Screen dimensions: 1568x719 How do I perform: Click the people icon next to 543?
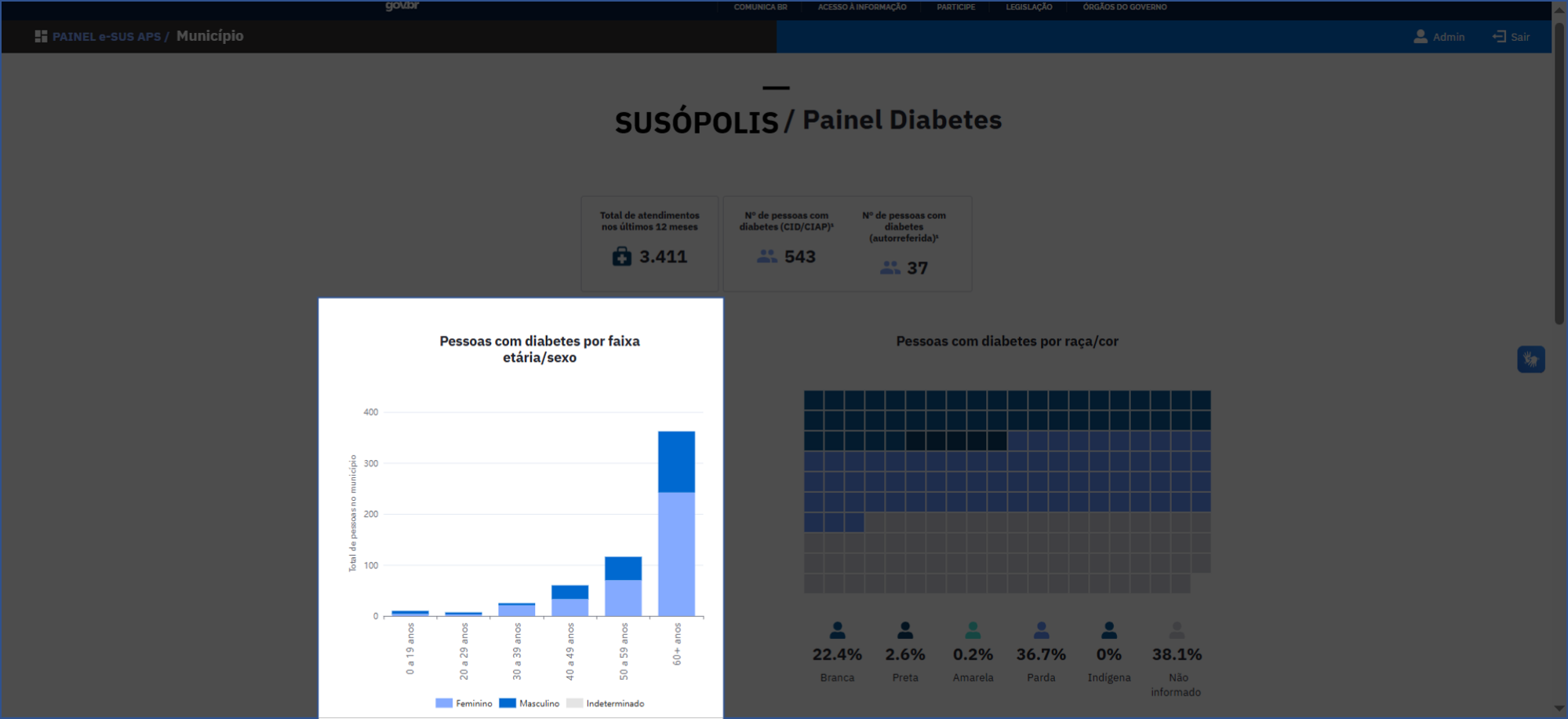pos(766,257)
